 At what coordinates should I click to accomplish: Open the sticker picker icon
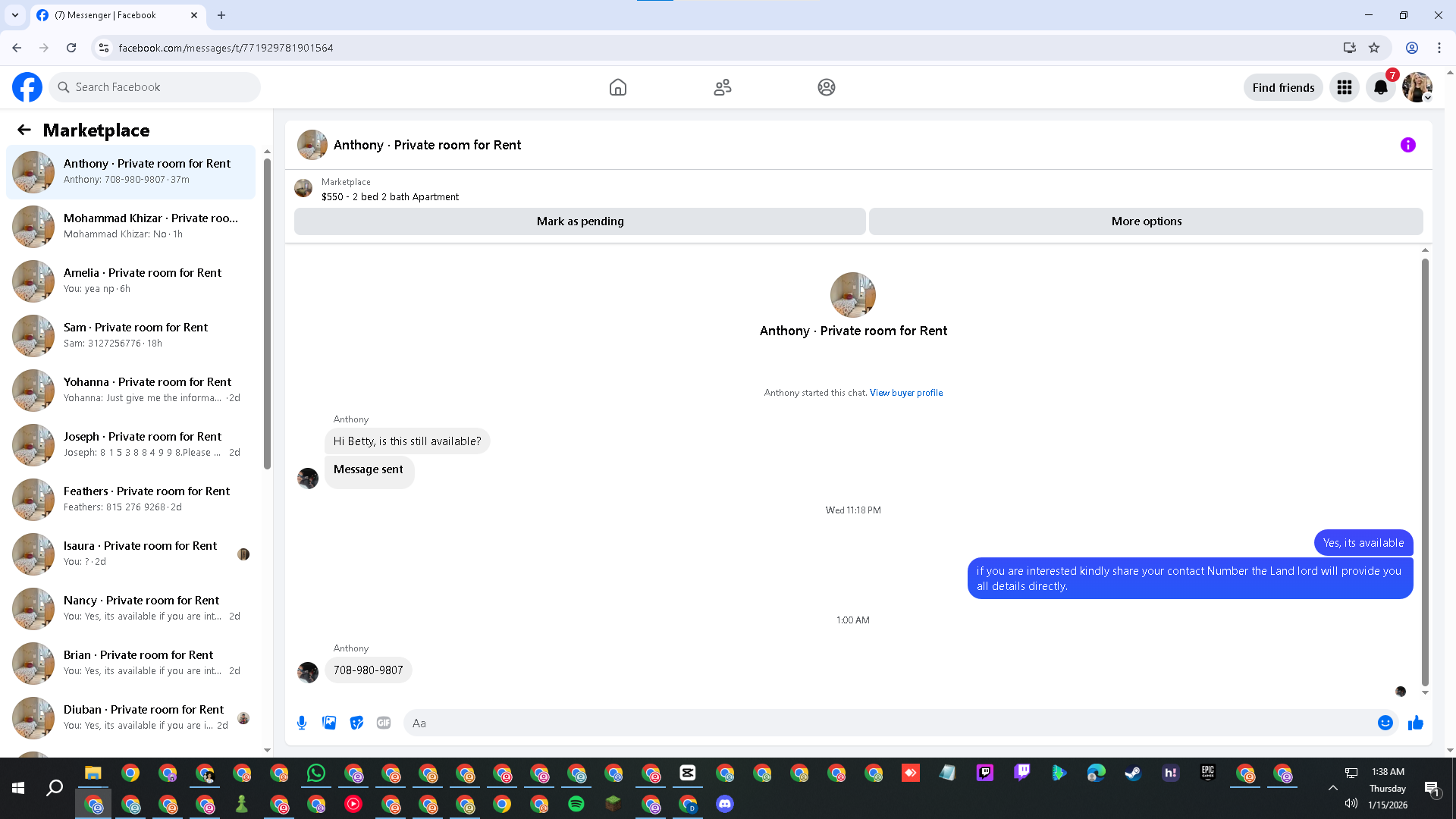point(356,723)
